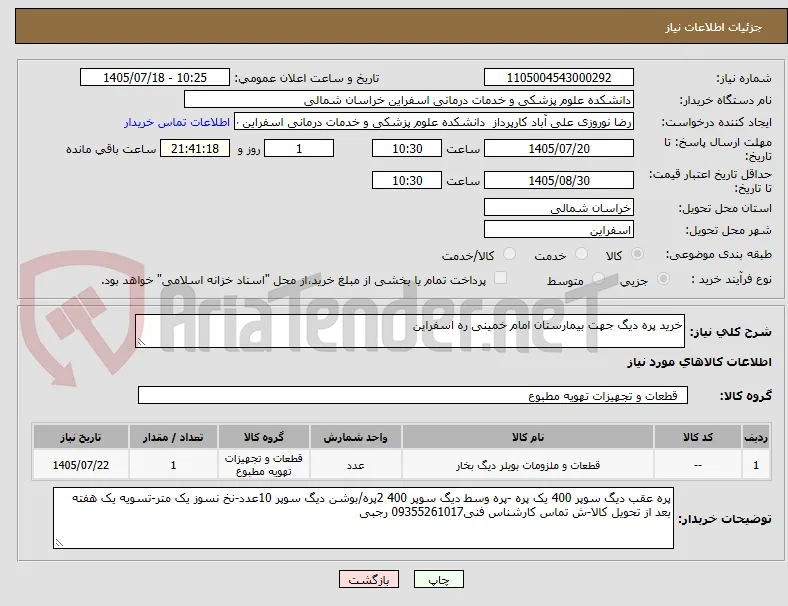Viewport: 788px width, 606px height.
Task: Click the date cell 1405/07/22
Action: coord(81,465)
